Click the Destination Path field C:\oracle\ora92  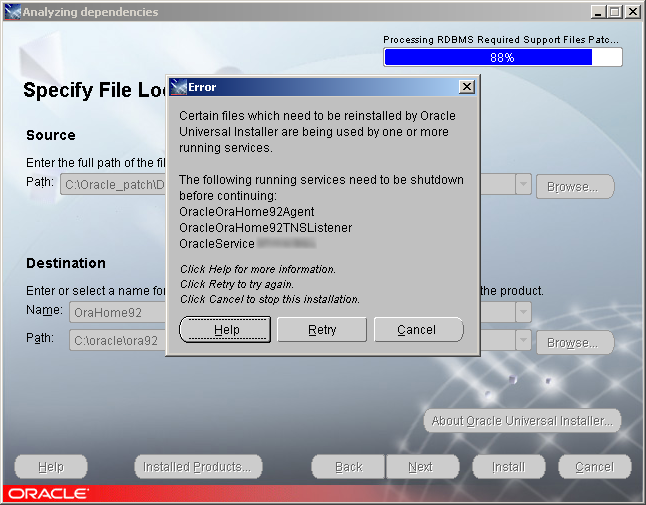118,341
